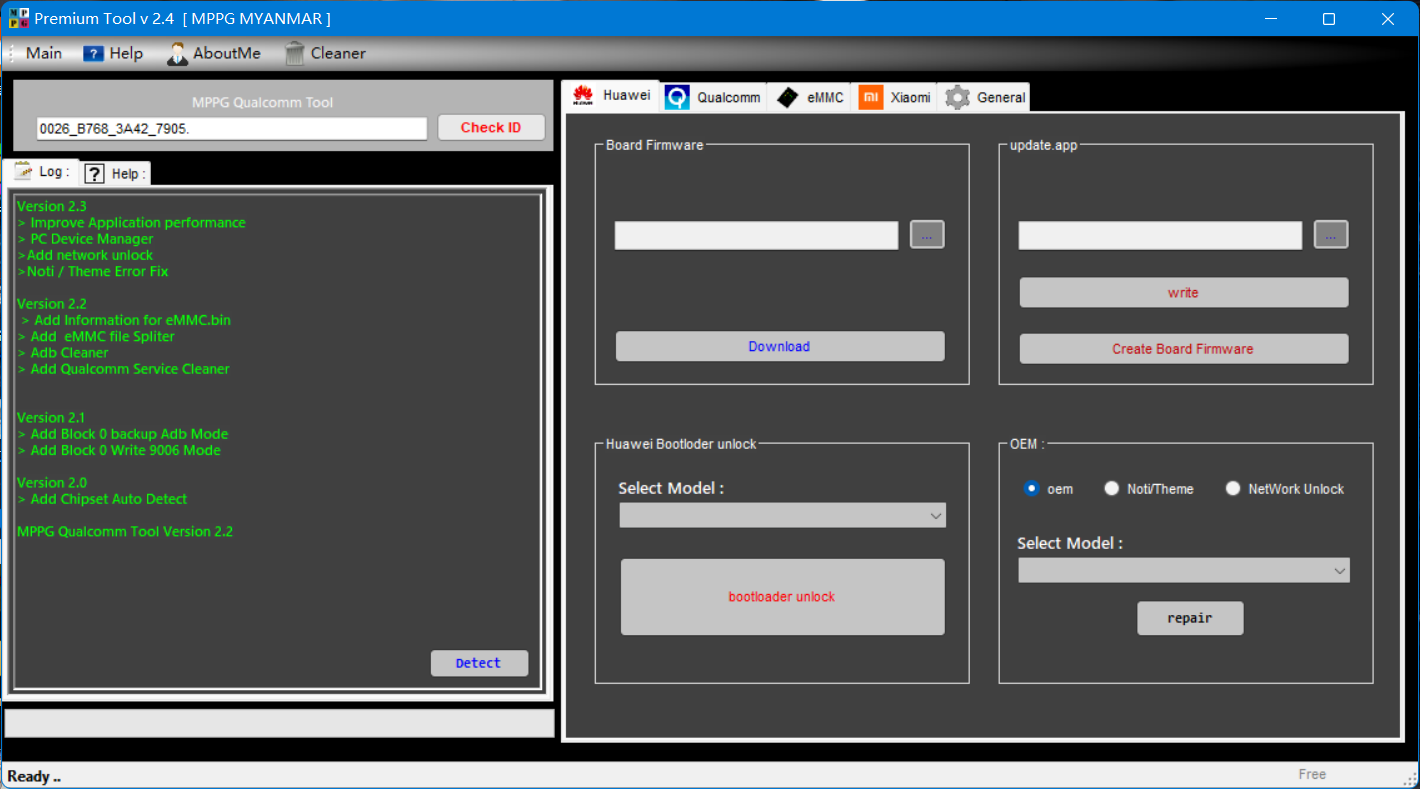The width and height of the screenshot is (1420, 789).
Task: Click the MPPG logo in the title bar
Action: [18, 17]
